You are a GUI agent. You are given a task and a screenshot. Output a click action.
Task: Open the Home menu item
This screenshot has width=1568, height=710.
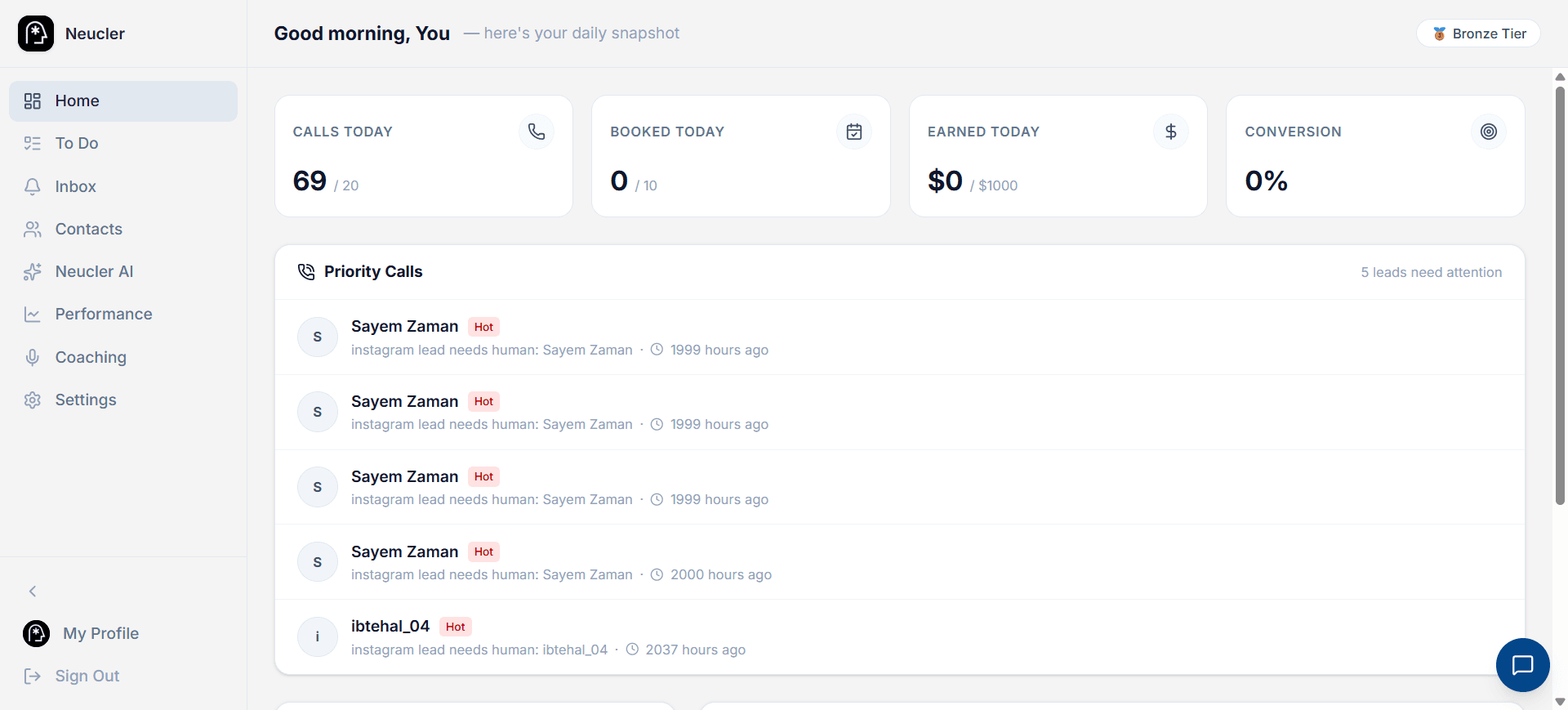123,101
